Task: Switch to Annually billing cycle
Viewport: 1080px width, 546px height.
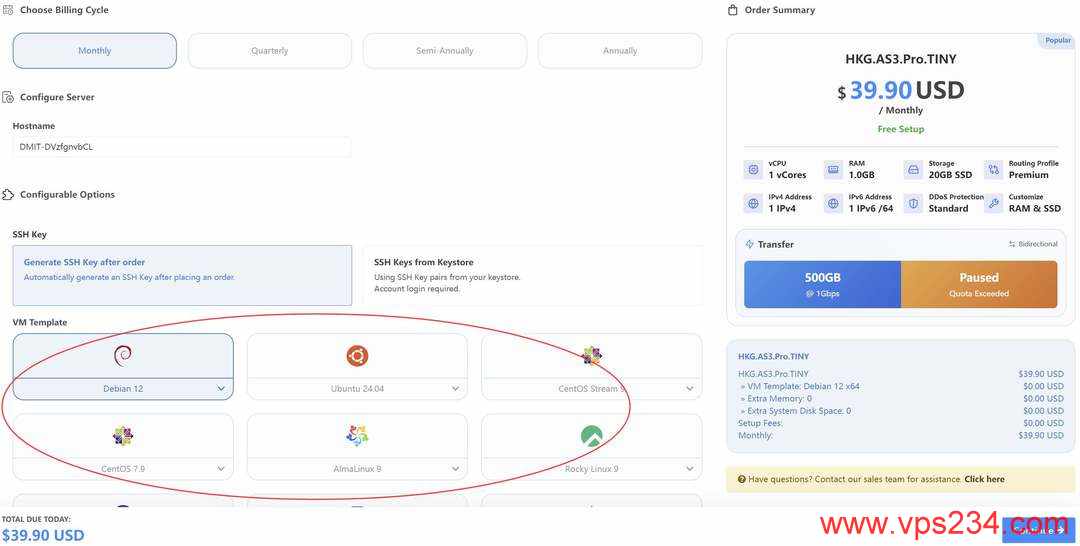Action: (620, 51)
